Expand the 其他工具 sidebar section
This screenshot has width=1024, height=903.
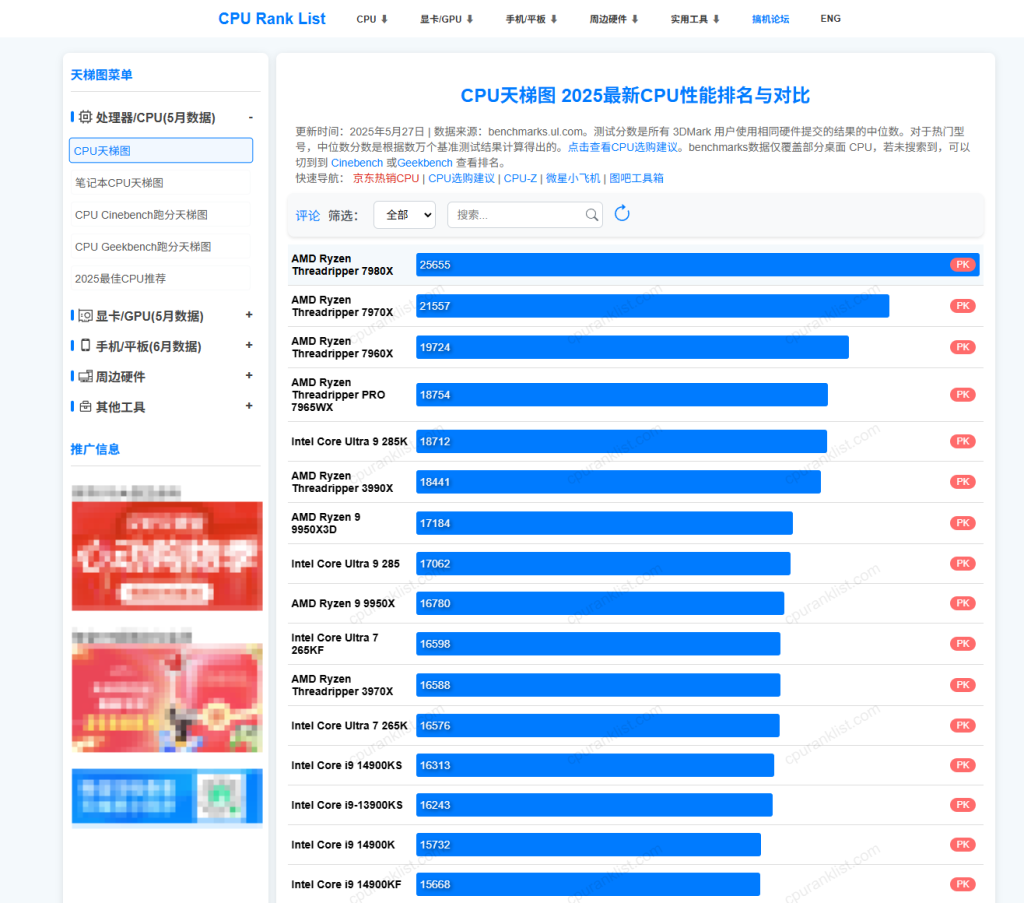coord(249,405)
